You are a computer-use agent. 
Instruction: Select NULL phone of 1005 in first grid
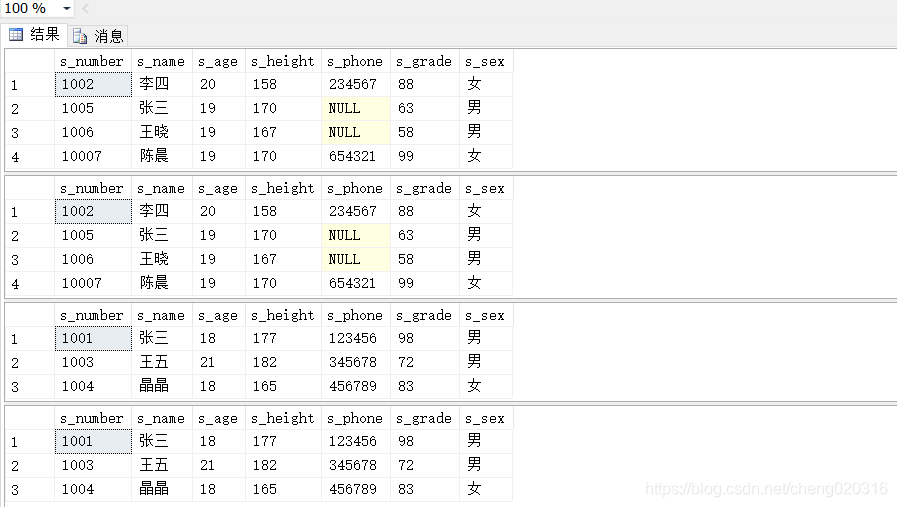[x=356, y=109]
